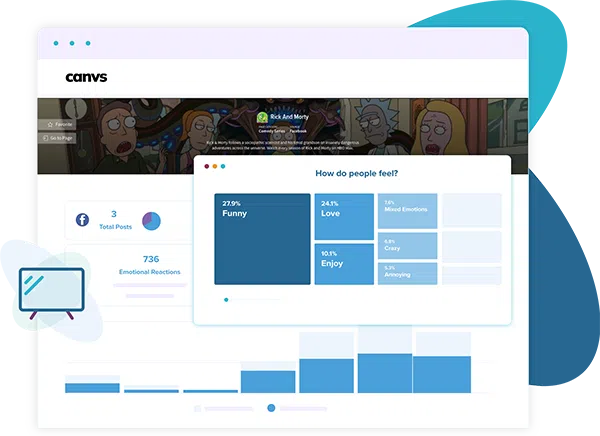Click the blue circle legend marker below chart
Screen dimensions: 600x436
click(x=271, y=408)
